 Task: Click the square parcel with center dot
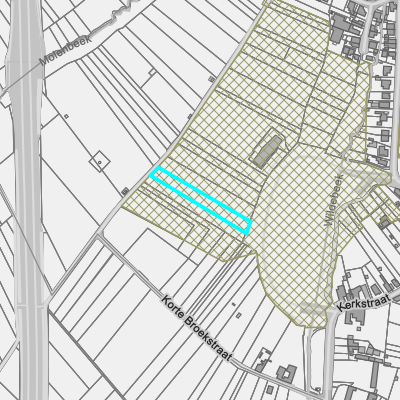[x=100, y=161]
